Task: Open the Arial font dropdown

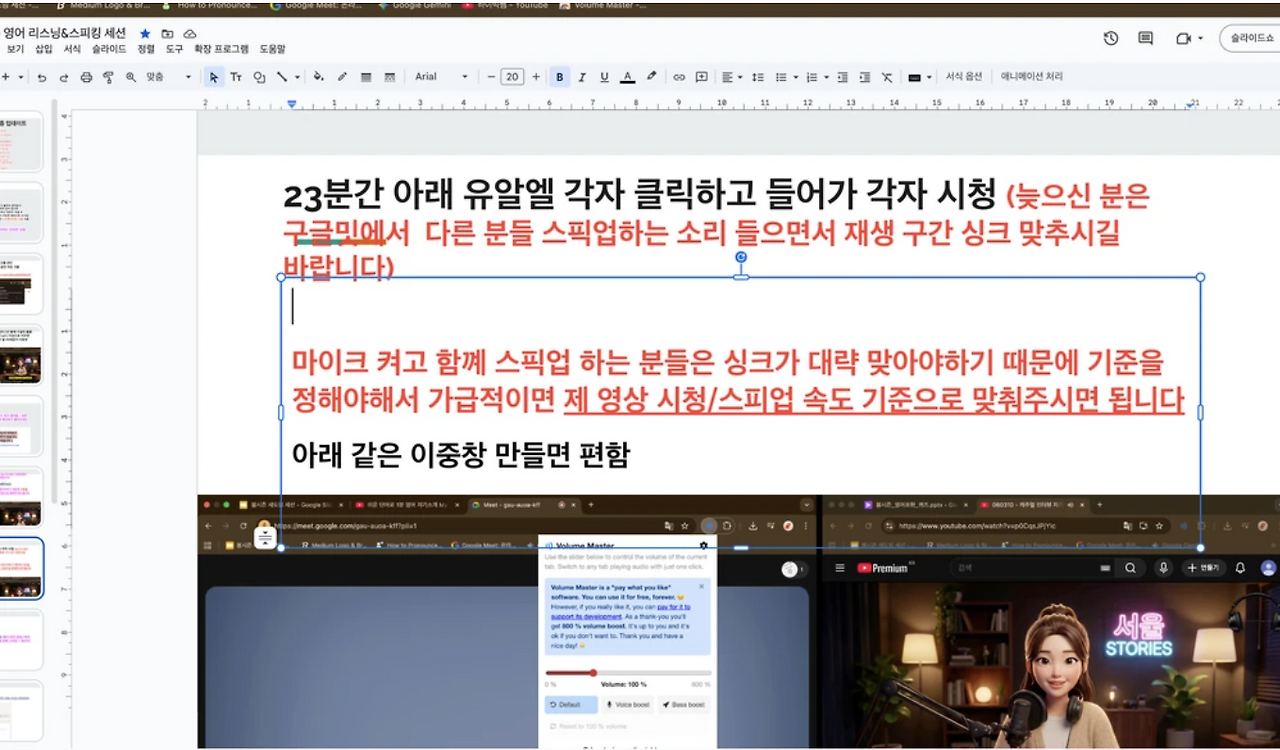Action: pos(440,77)
